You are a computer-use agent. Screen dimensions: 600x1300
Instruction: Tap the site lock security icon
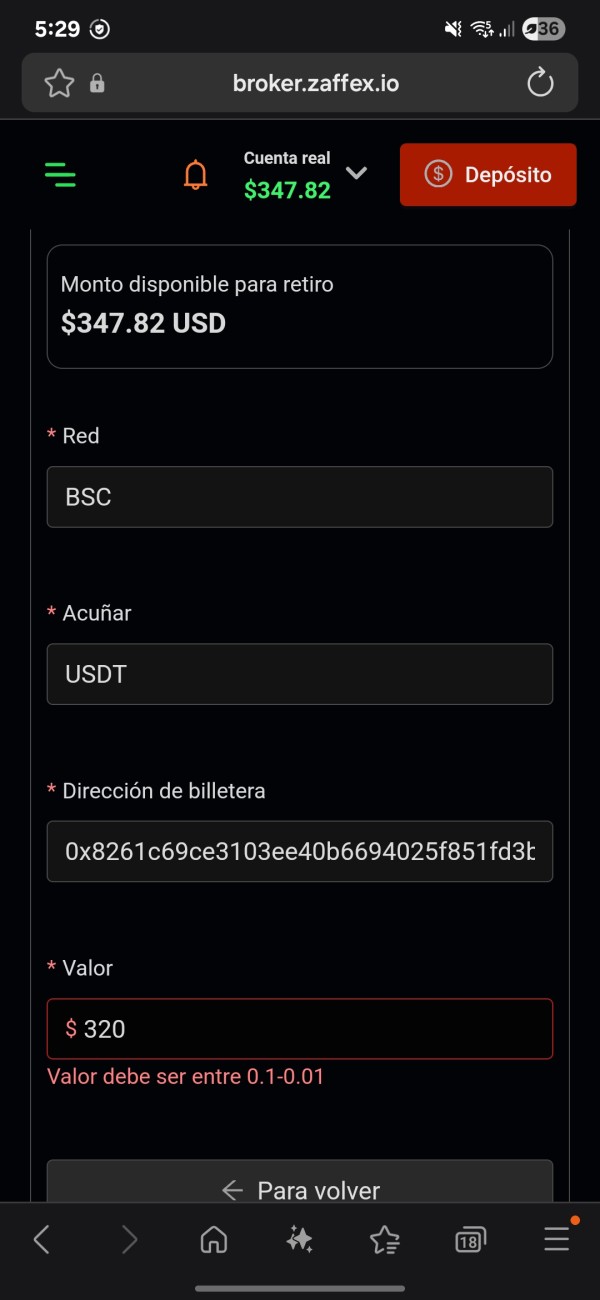97,83
